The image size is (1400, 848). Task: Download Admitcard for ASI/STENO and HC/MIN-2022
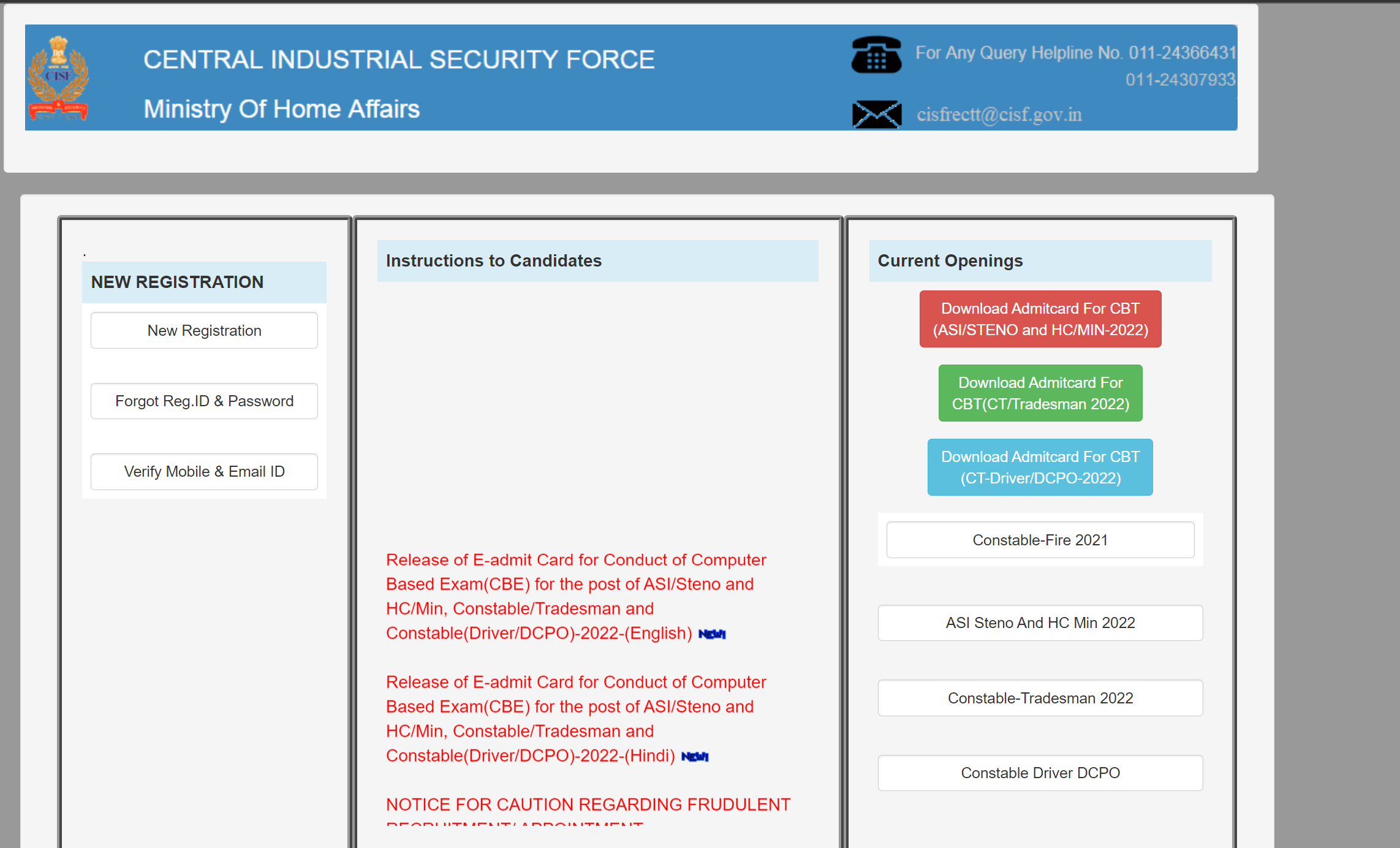(x=1040, y=319)
